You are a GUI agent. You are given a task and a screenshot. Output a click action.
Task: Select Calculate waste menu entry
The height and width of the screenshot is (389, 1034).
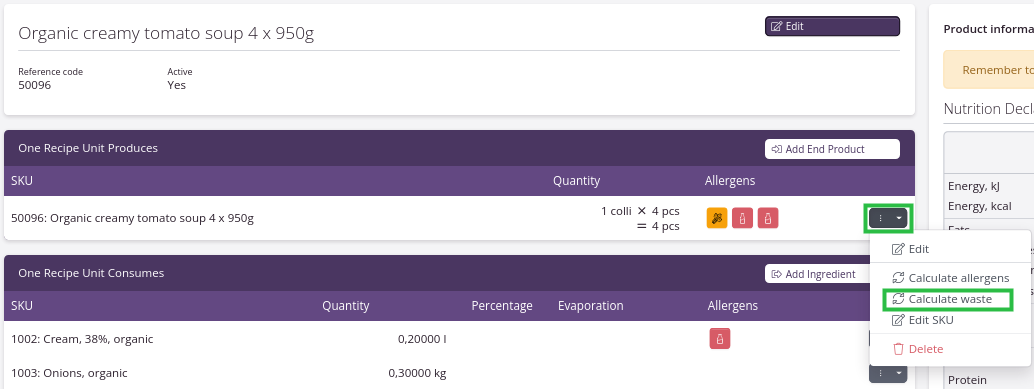[x=942, y=299]
